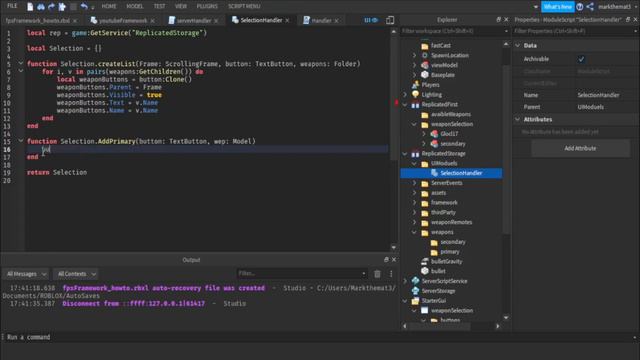Click the bullet part icon in Explorer
This screenshot has height=360, width=640.
[x=425, y=271]
